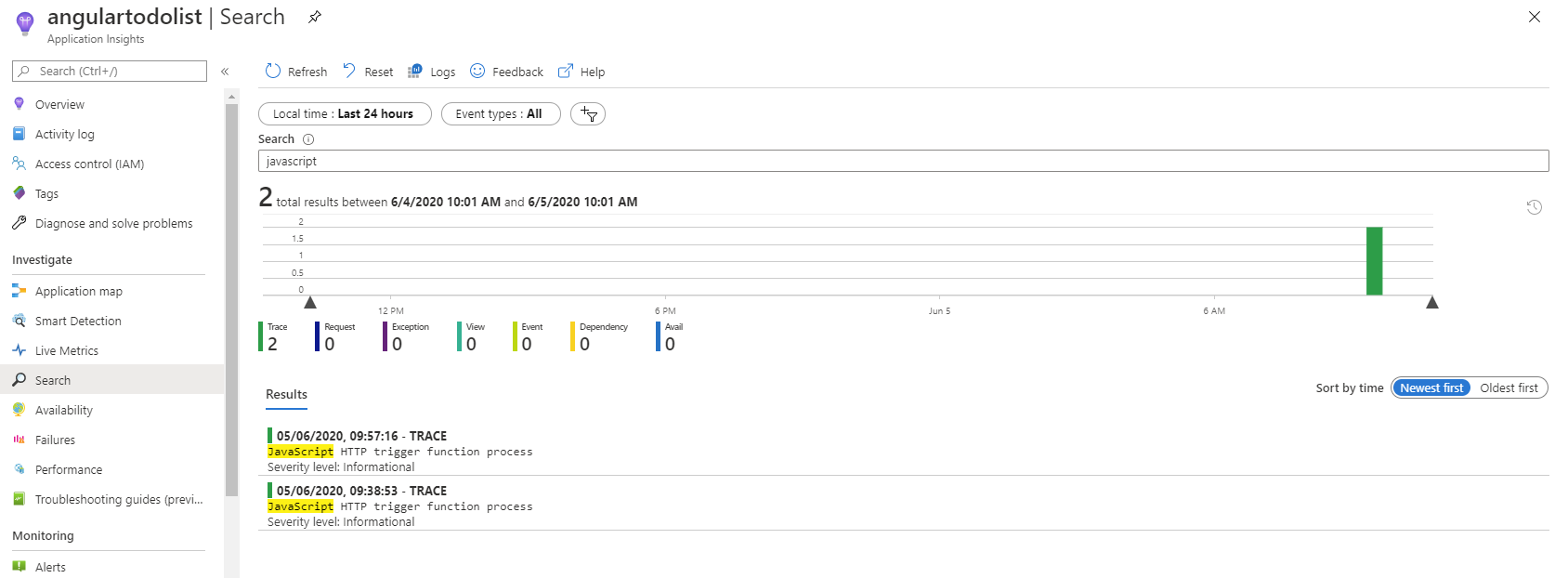The image size is (1568, 578).
Task: Open Live Metrics
Action: 66,350
